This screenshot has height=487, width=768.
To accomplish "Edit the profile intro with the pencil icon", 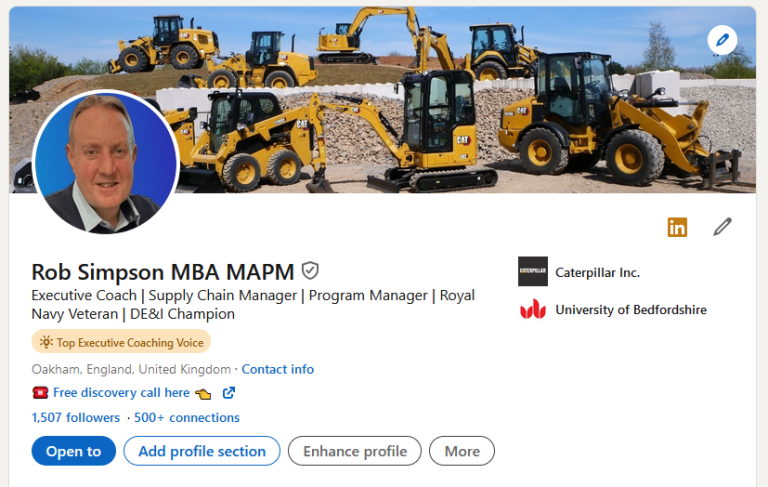I will 722,227.
